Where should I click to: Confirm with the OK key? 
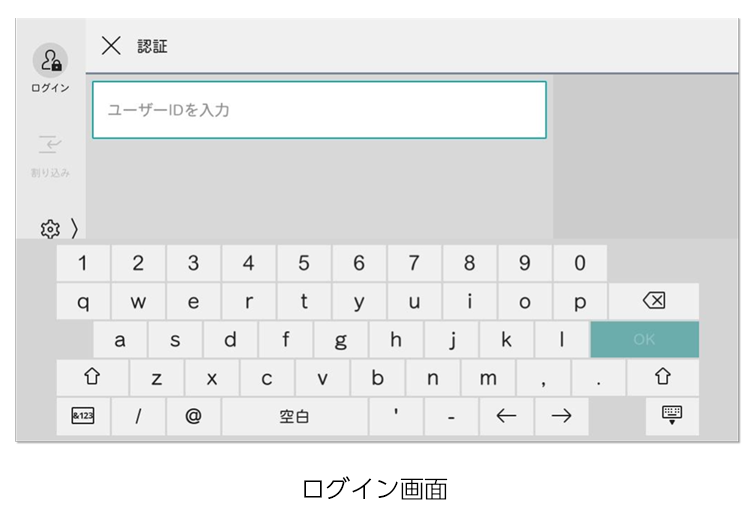tap(644, 339)
